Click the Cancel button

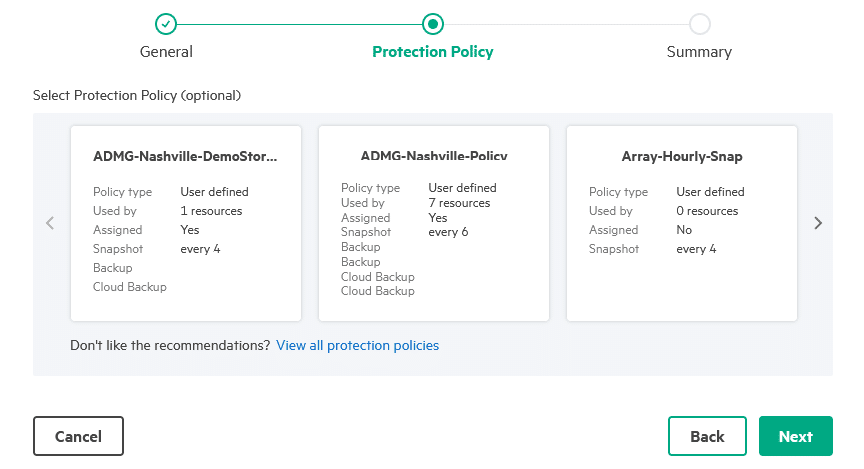pos(78,436)
